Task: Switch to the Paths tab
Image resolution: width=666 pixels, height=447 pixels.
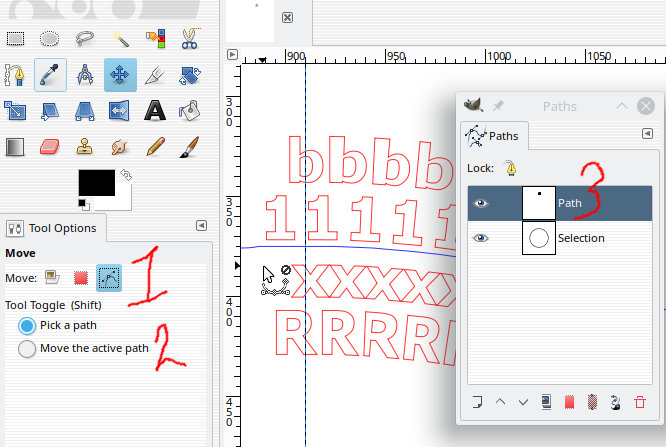Action: (x=494, y=136)
